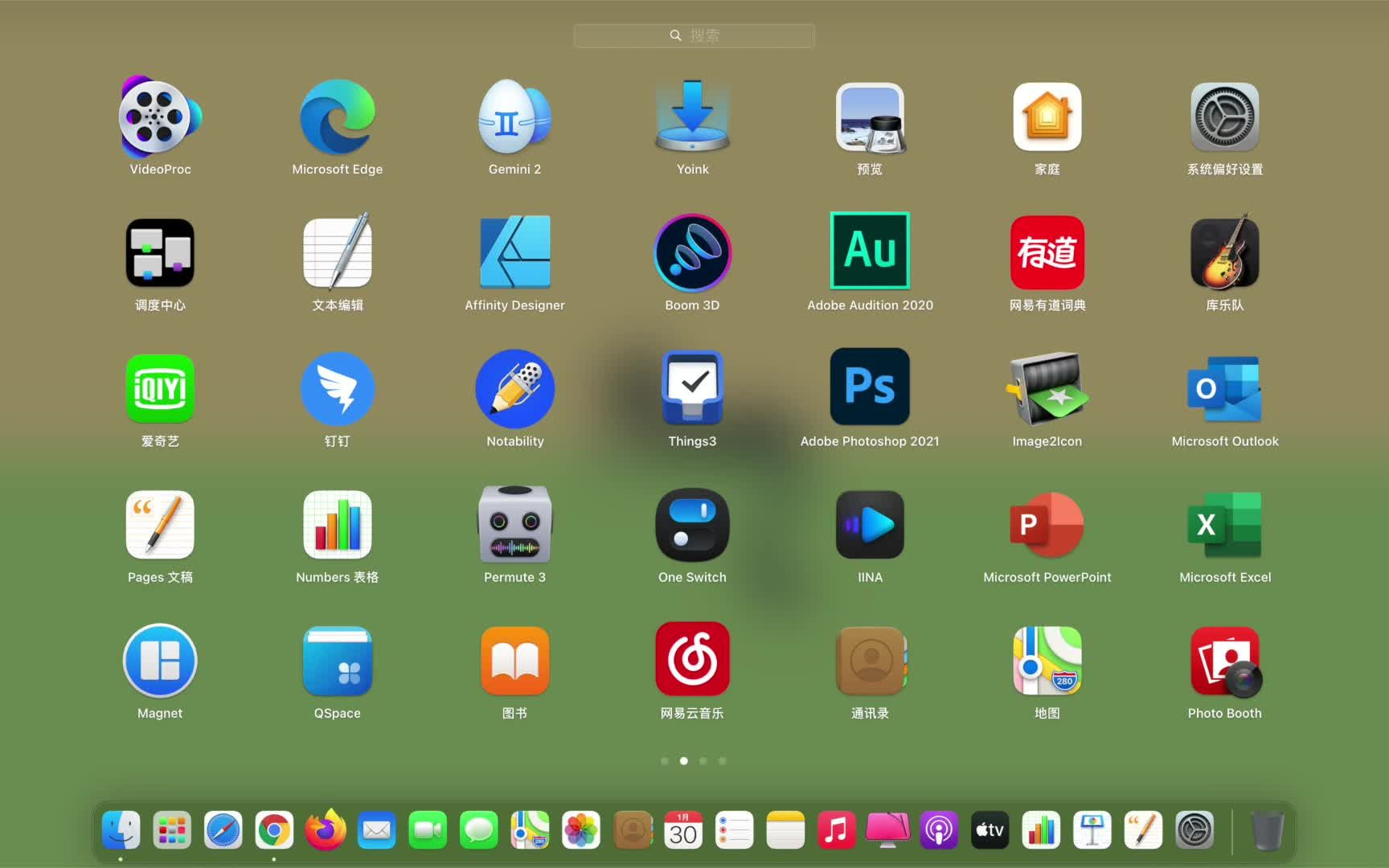Launch Image2Icon
The height and width of the screenshot is (868, 1389).
tap(1047, 389)
